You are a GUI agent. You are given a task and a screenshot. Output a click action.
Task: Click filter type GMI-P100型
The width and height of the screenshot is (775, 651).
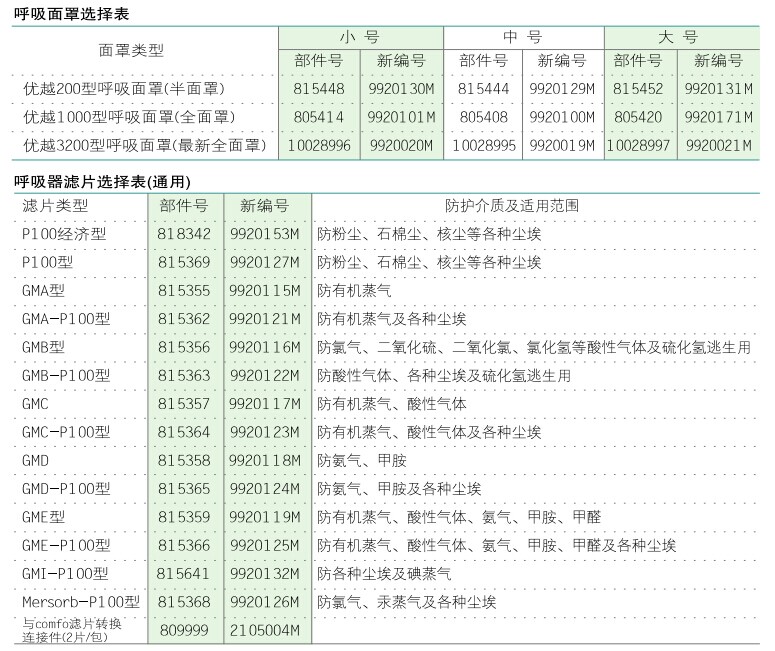pos(65,574)
